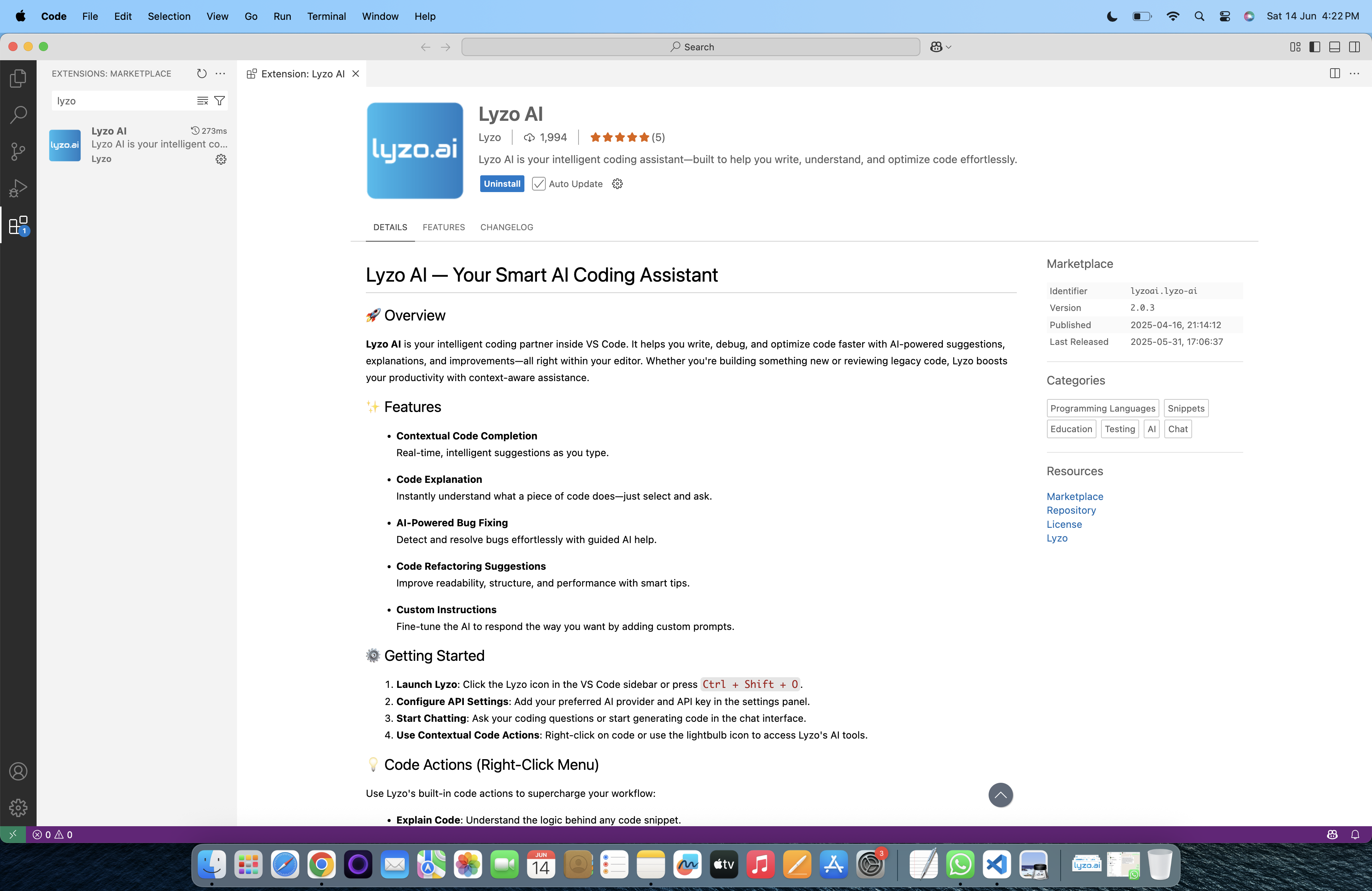Open the Repository resource link
Screen dimensions: 1372x891
click(1071, 510)
